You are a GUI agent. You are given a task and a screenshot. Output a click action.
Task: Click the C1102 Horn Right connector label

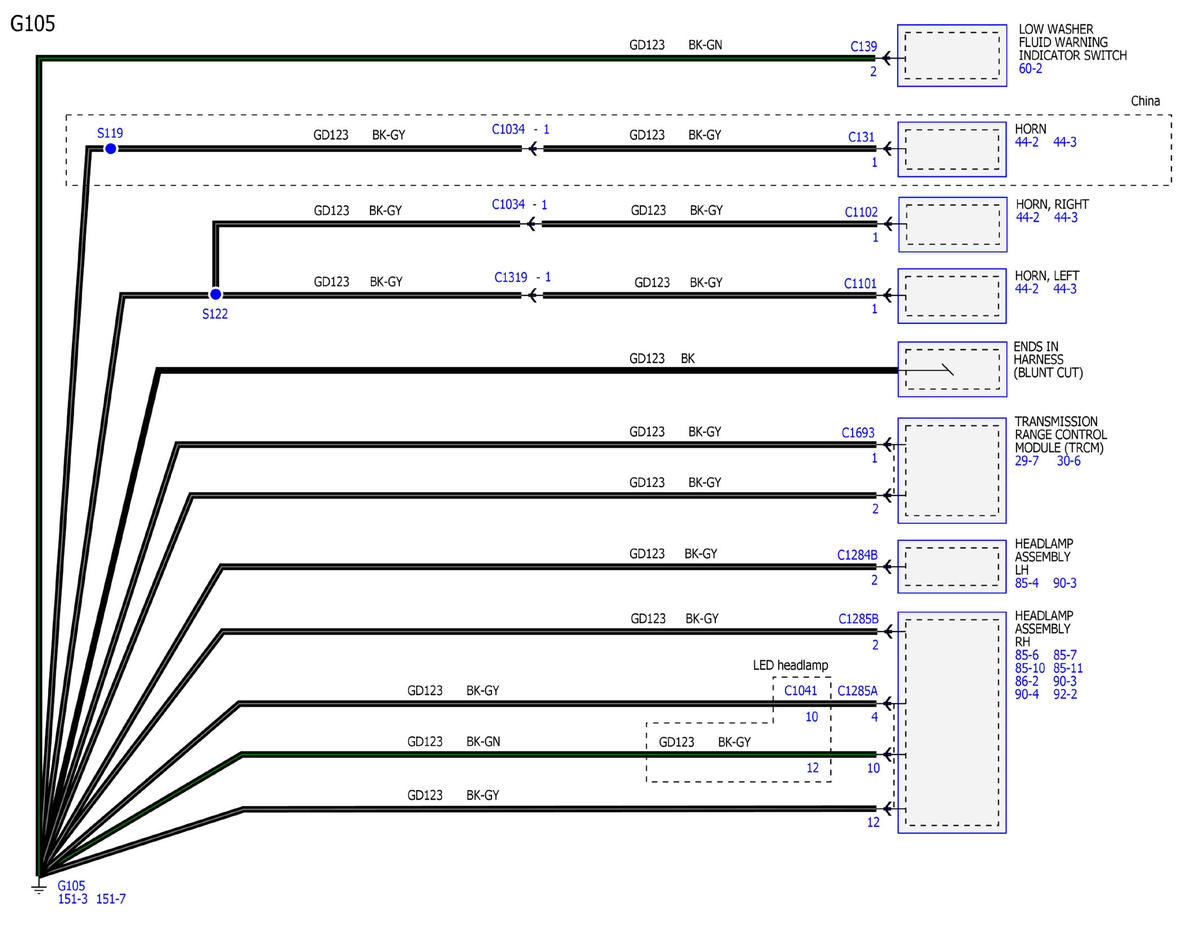[x=861, y=212]
